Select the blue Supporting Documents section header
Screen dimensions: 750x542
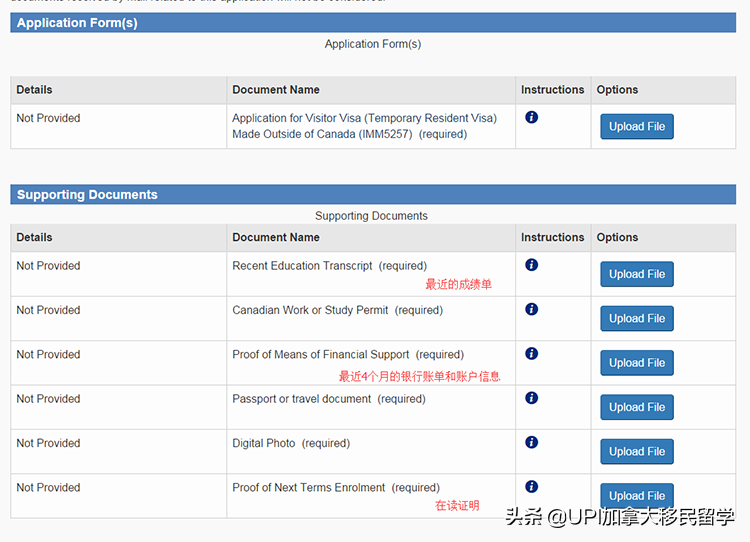pos(372,195)
